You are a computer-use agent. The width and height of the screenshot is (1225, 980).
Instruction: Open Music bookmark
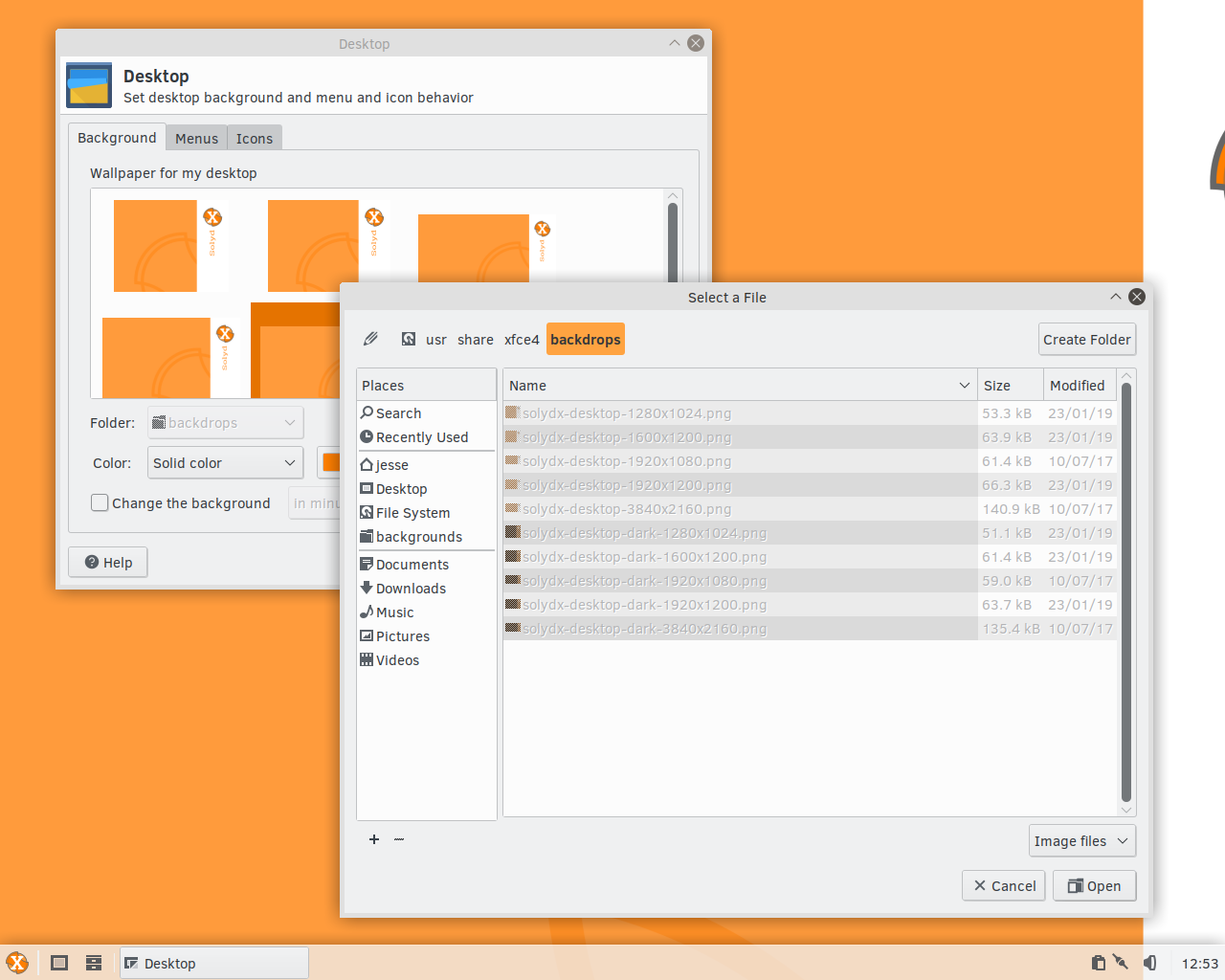[x=427, y=612]
